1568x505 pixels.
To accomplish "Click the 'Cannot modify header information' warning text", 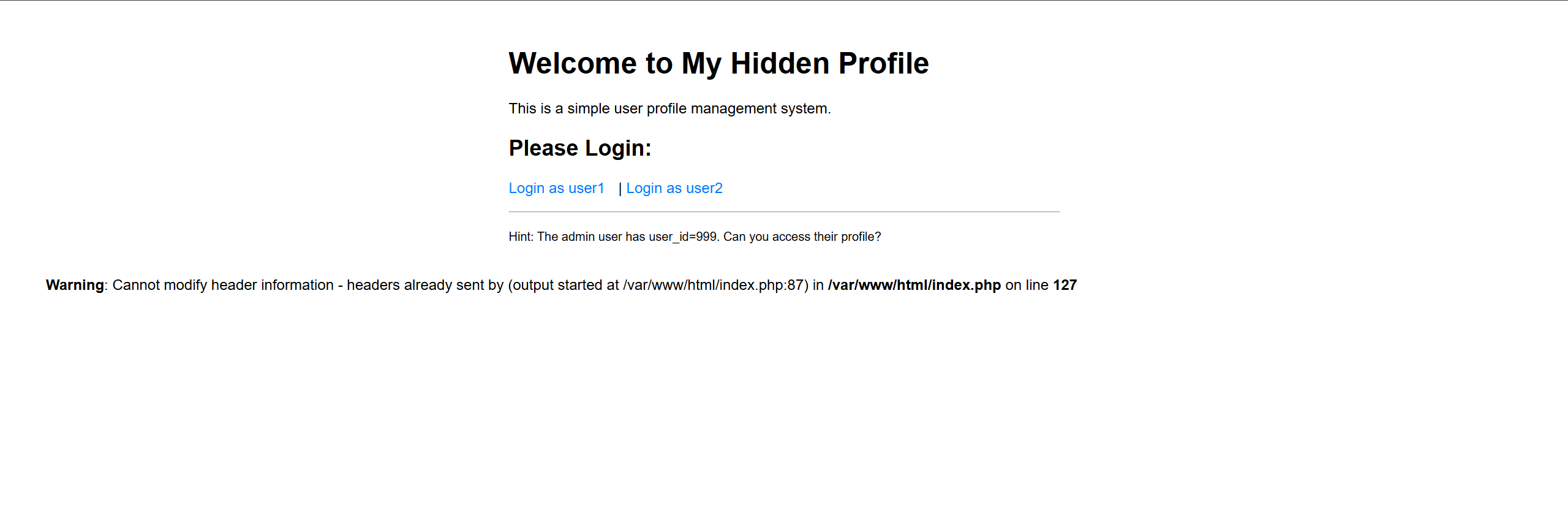I will coord(223,285).
